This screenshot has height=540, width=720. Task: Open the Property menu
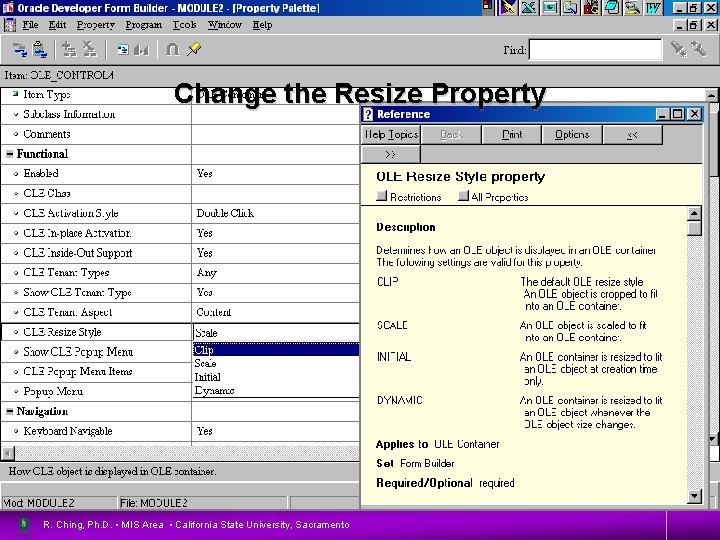click(96, 25)
